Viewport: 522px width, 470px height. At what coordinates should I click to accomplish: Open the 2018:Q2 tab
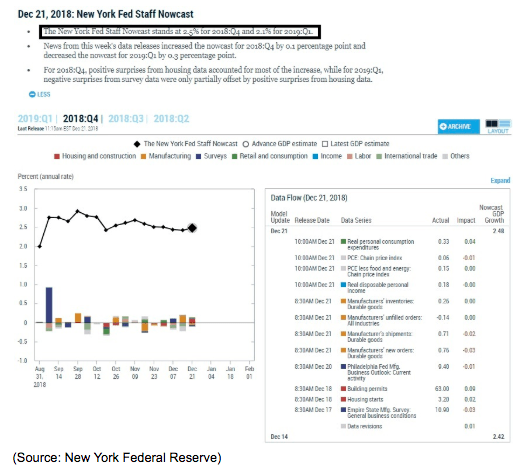[x=171, y=119]
